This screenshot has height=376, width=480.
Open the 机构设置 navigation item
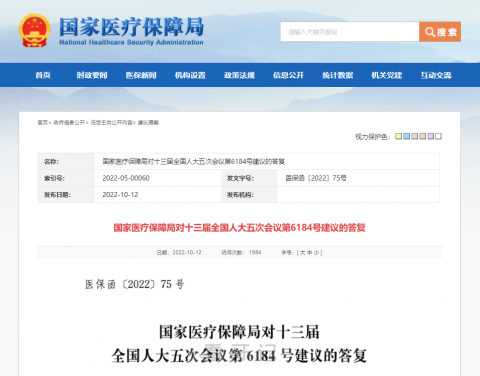[x=190, y=75]
